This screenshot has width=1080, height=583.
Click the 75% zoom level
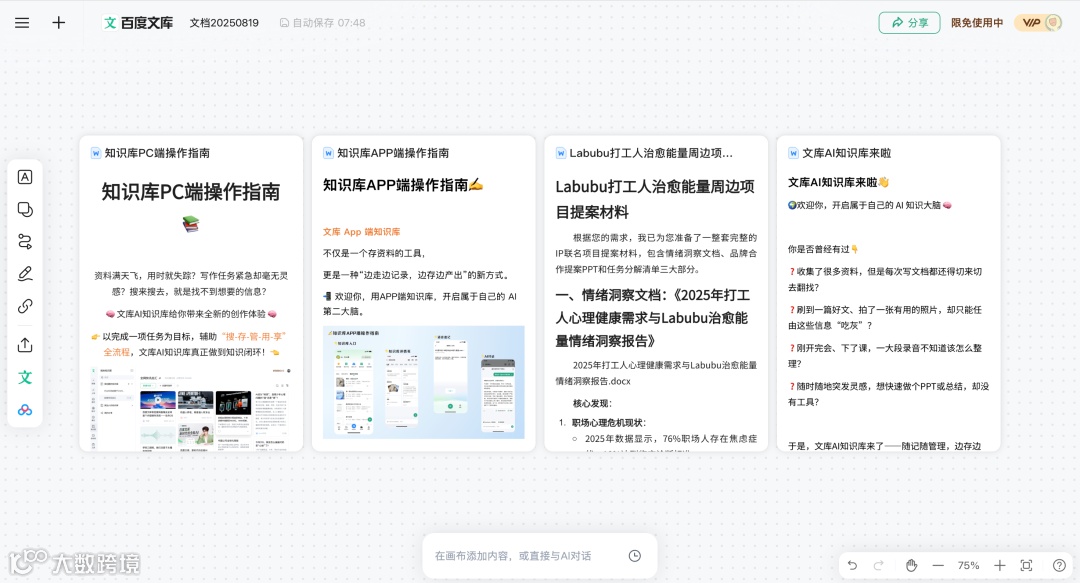pyautogui.click(x=968, y=565)
